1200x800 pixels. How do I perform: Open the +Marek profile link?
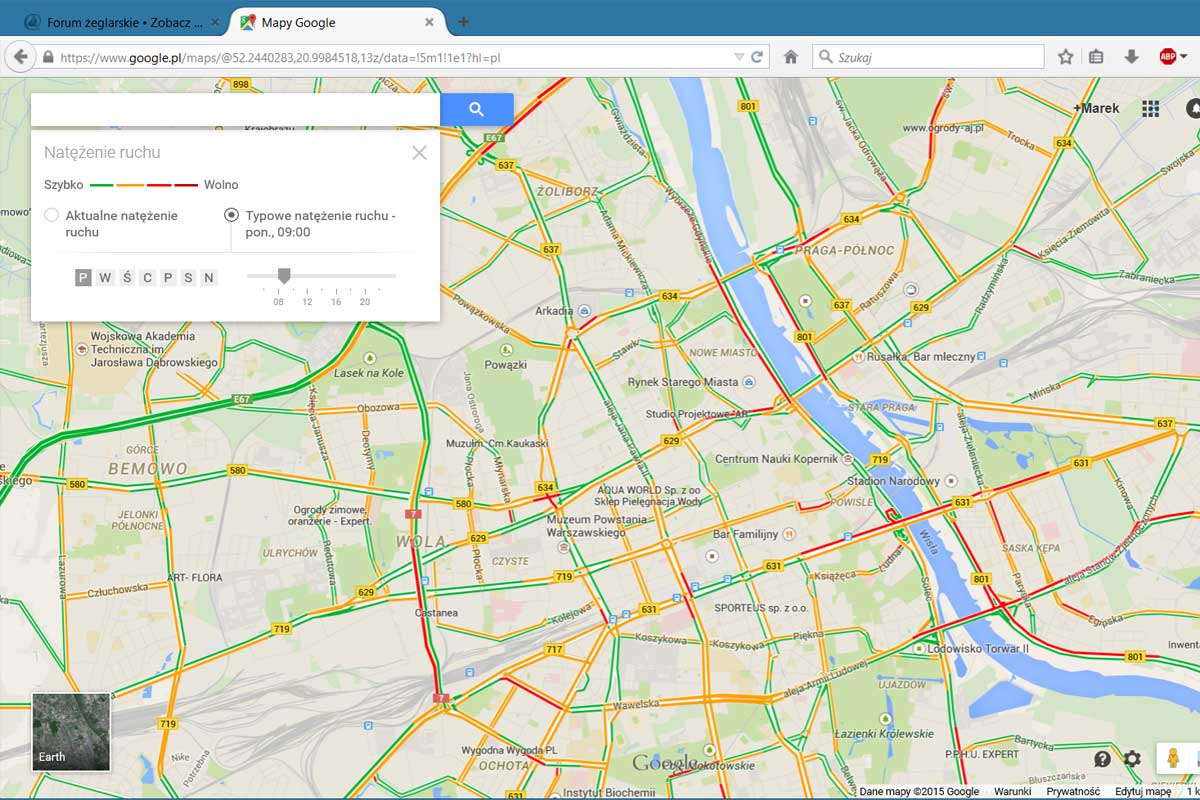(x=1096, y=108)
